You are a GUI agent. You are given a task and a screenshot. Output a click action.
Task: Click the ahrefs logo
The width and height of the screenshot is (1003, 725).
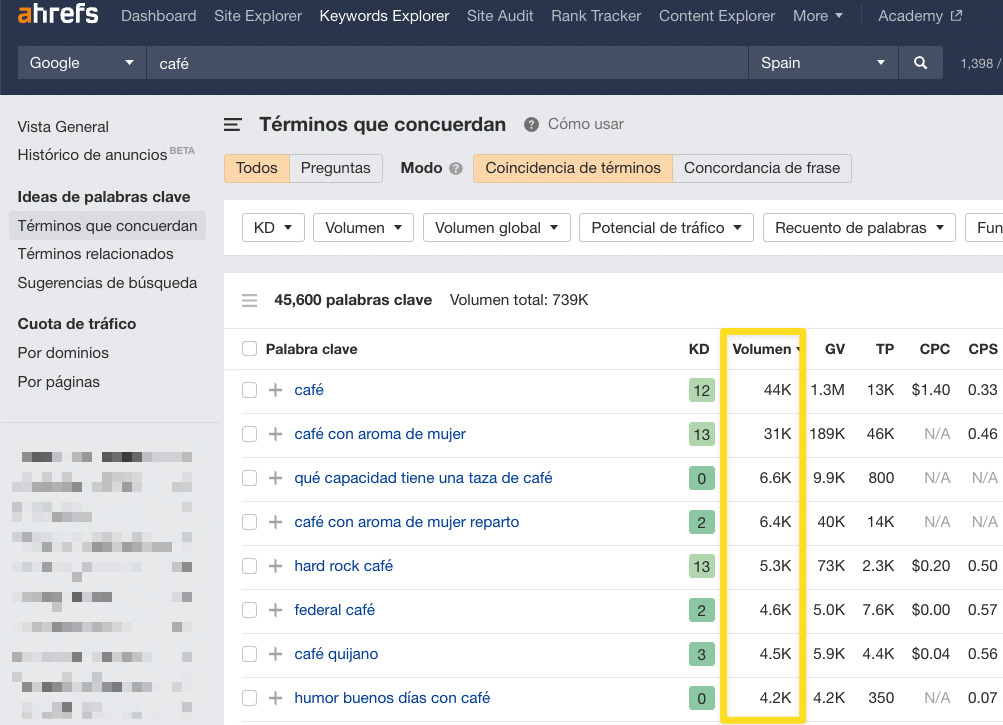[x=58, y=15]
